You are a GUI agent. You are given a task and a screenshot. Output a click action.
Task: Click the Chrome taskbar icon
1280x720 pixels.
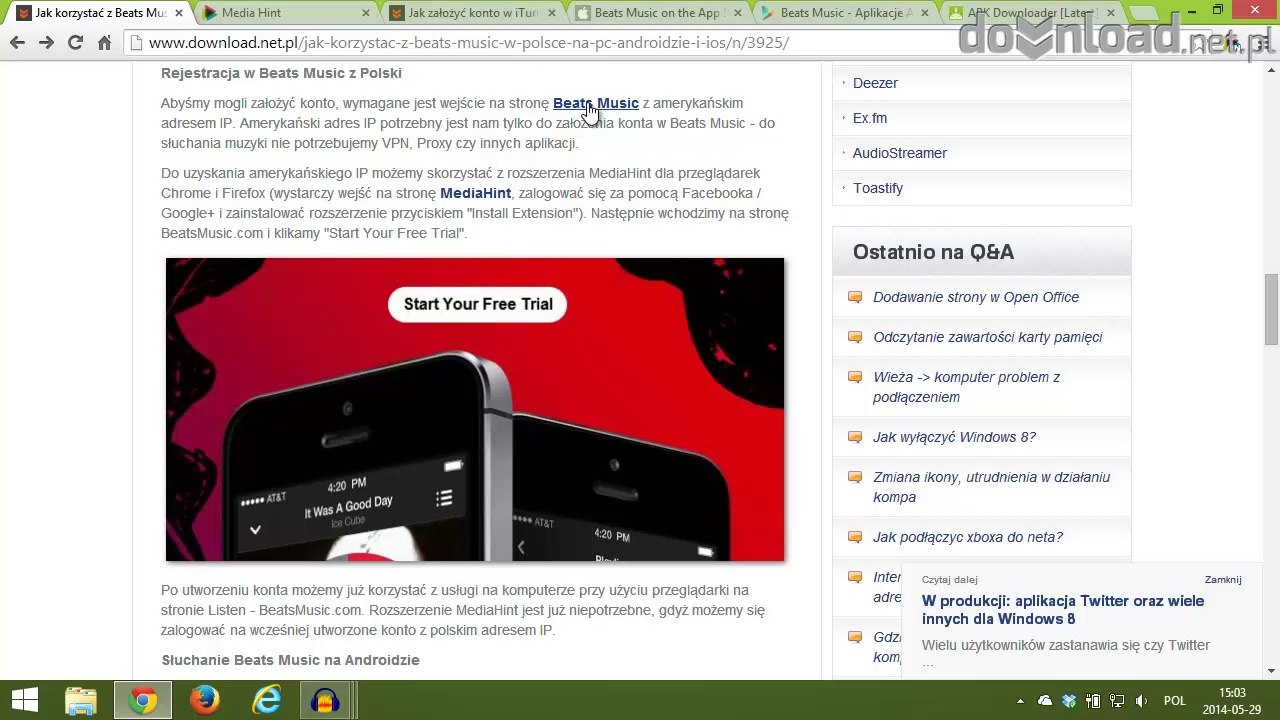point(143,700)
